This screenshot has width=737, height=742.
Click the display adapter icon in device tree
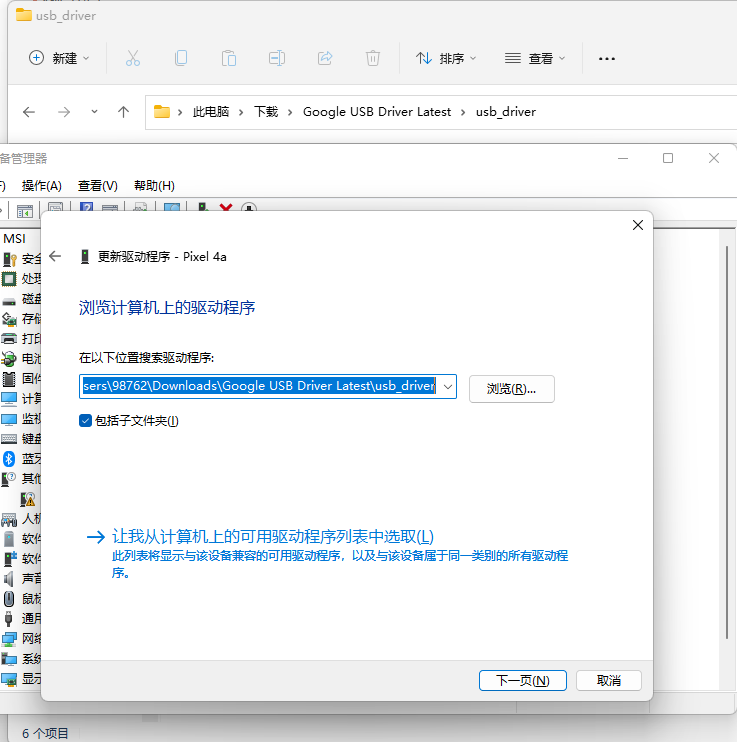[9, 679]
